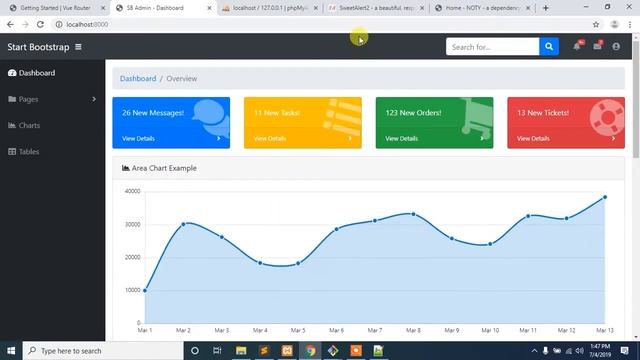Open the Windows Start menu

[11, 351]
